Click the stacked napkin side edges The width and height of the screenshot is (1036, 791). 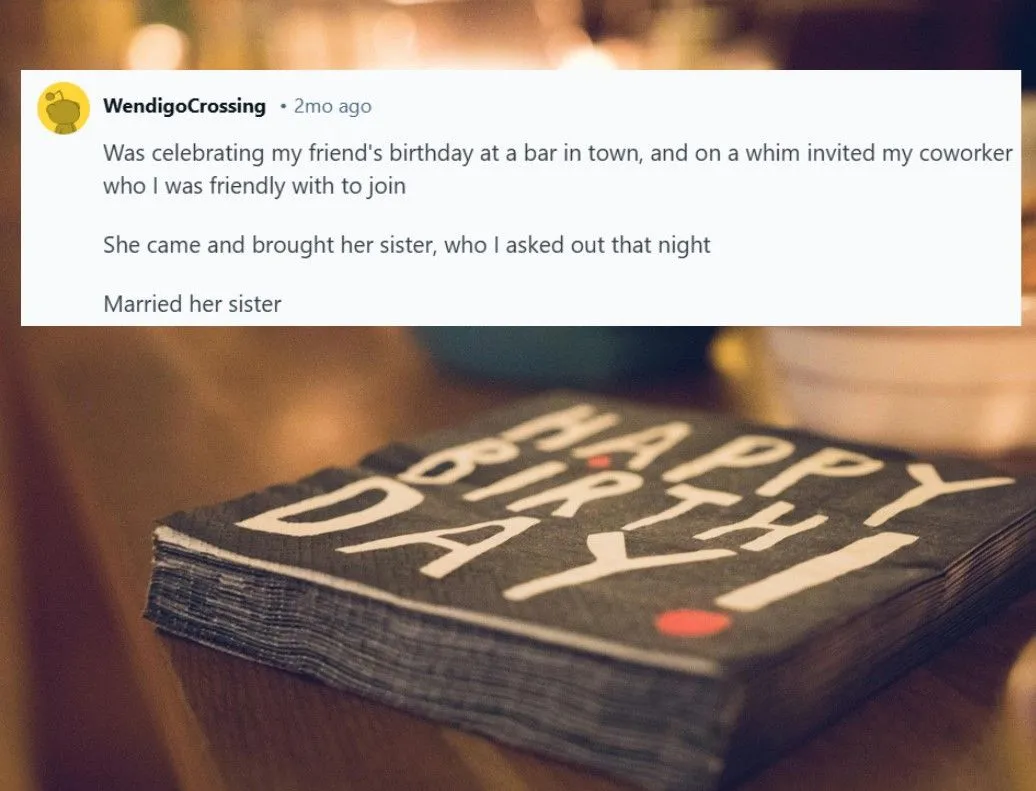click(x=400, y=640)
